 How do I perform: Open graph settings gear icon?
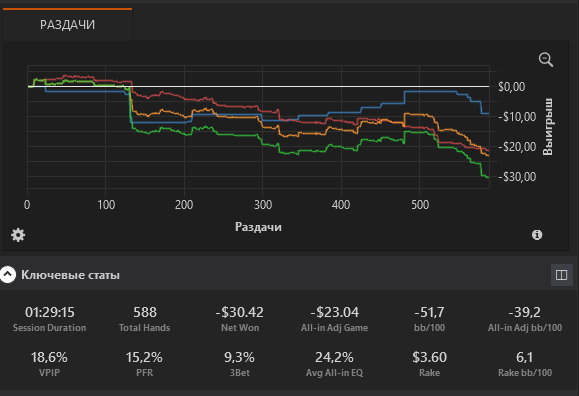[x=18, y=235]
